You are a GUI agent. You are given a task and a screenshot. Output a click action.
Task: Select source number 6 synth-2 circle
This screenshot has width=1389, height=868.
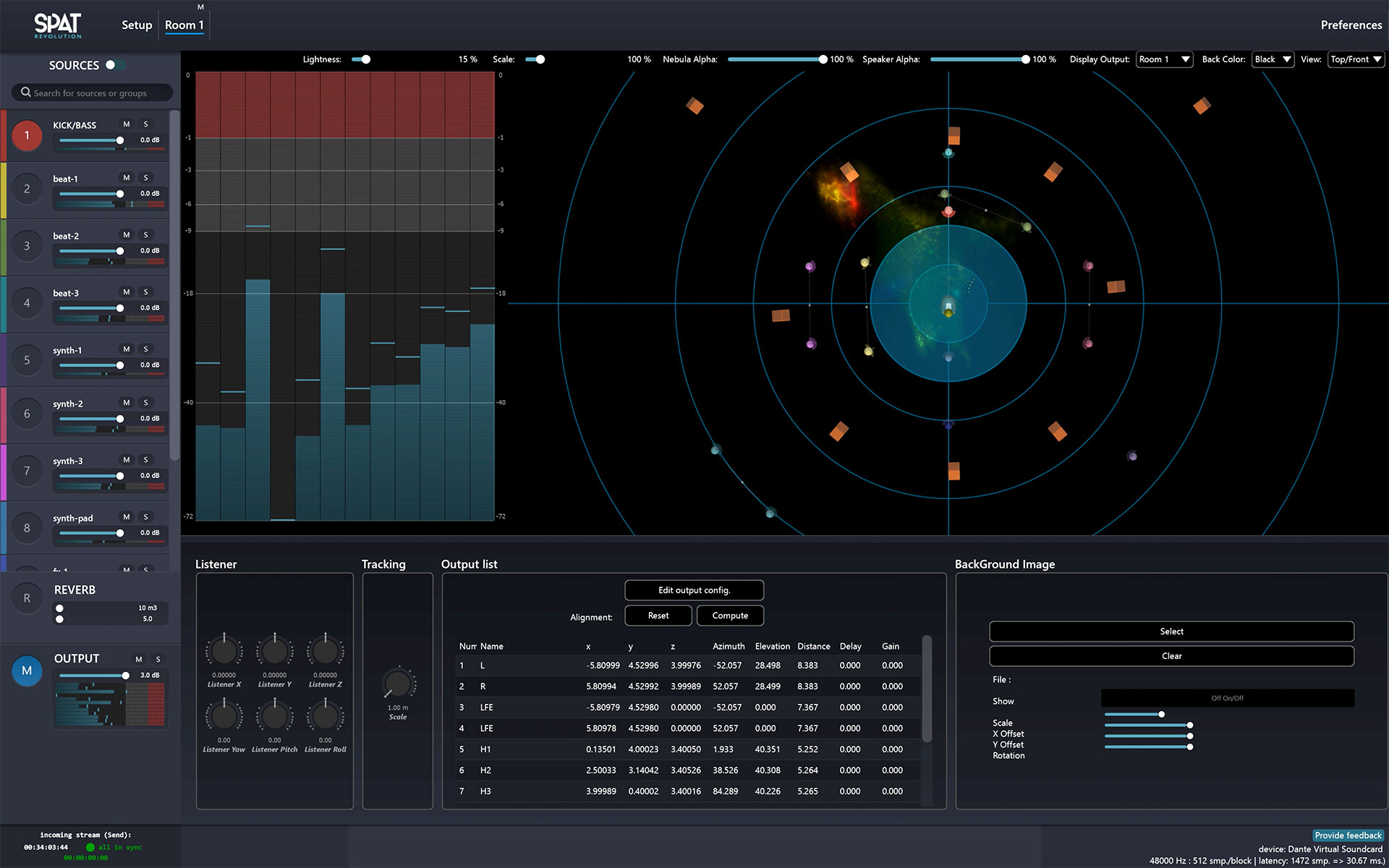[x=27, y=414]
